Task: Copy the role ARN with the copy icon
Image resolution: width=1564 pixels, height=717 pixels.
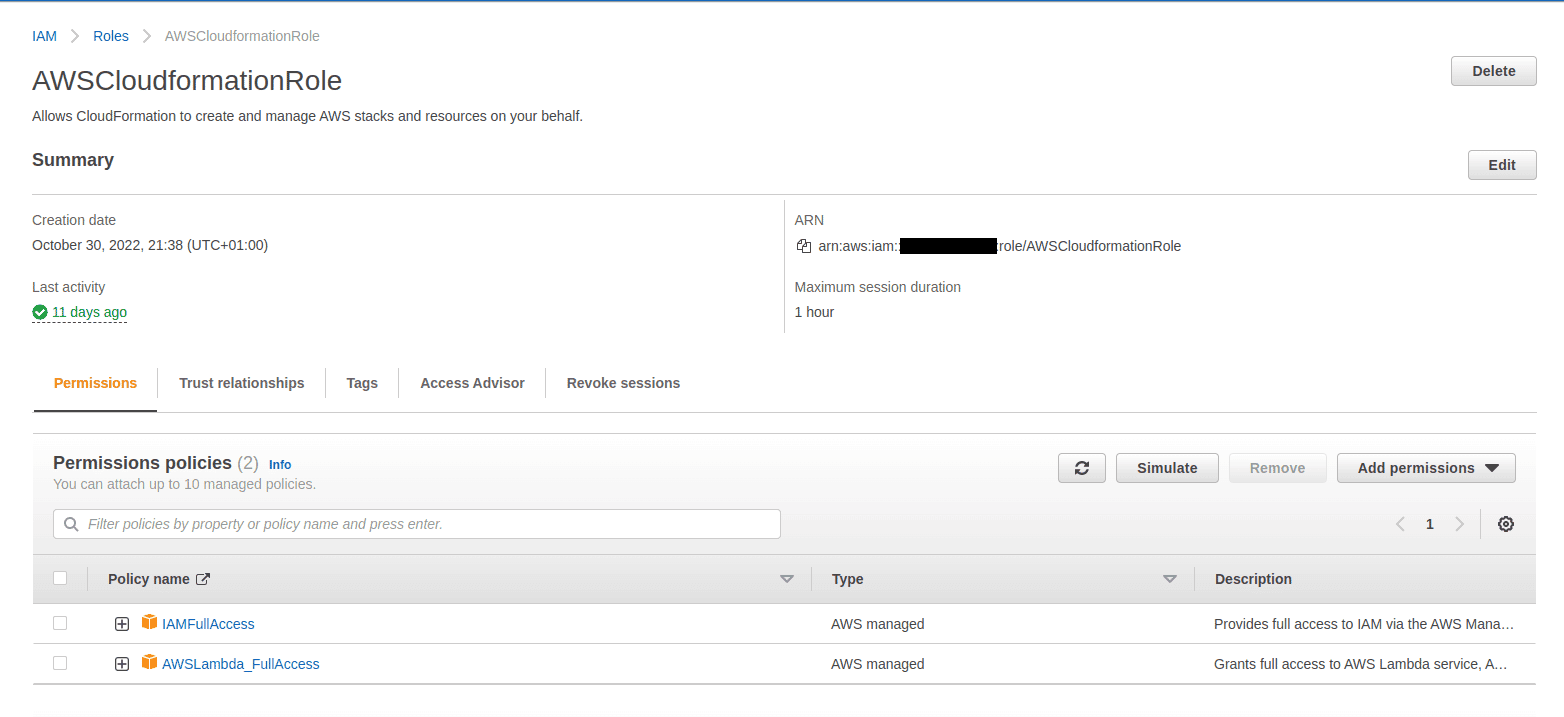Action: coord(803,246)
